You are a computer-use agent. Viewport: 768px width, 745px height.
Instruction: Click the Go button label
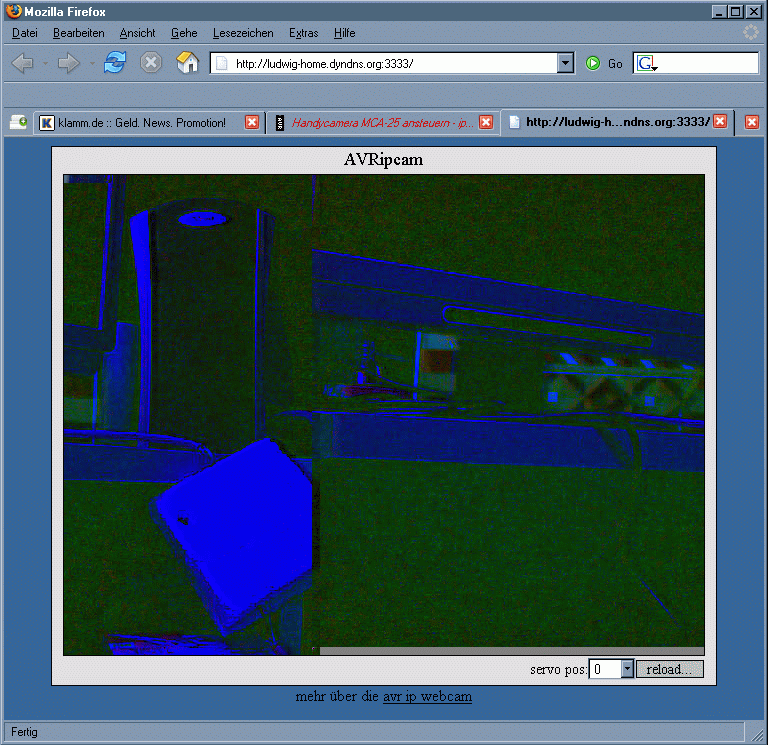click(x=615, y=64)
